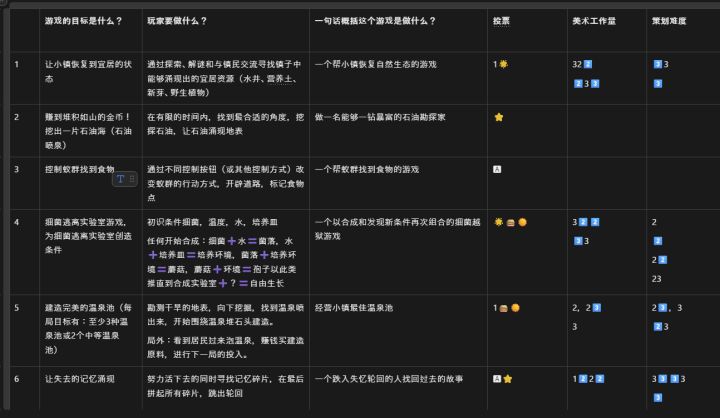Click the cell starting 细菌逃离实验室游戏
The image size is (720, 418).
(91, 252)
